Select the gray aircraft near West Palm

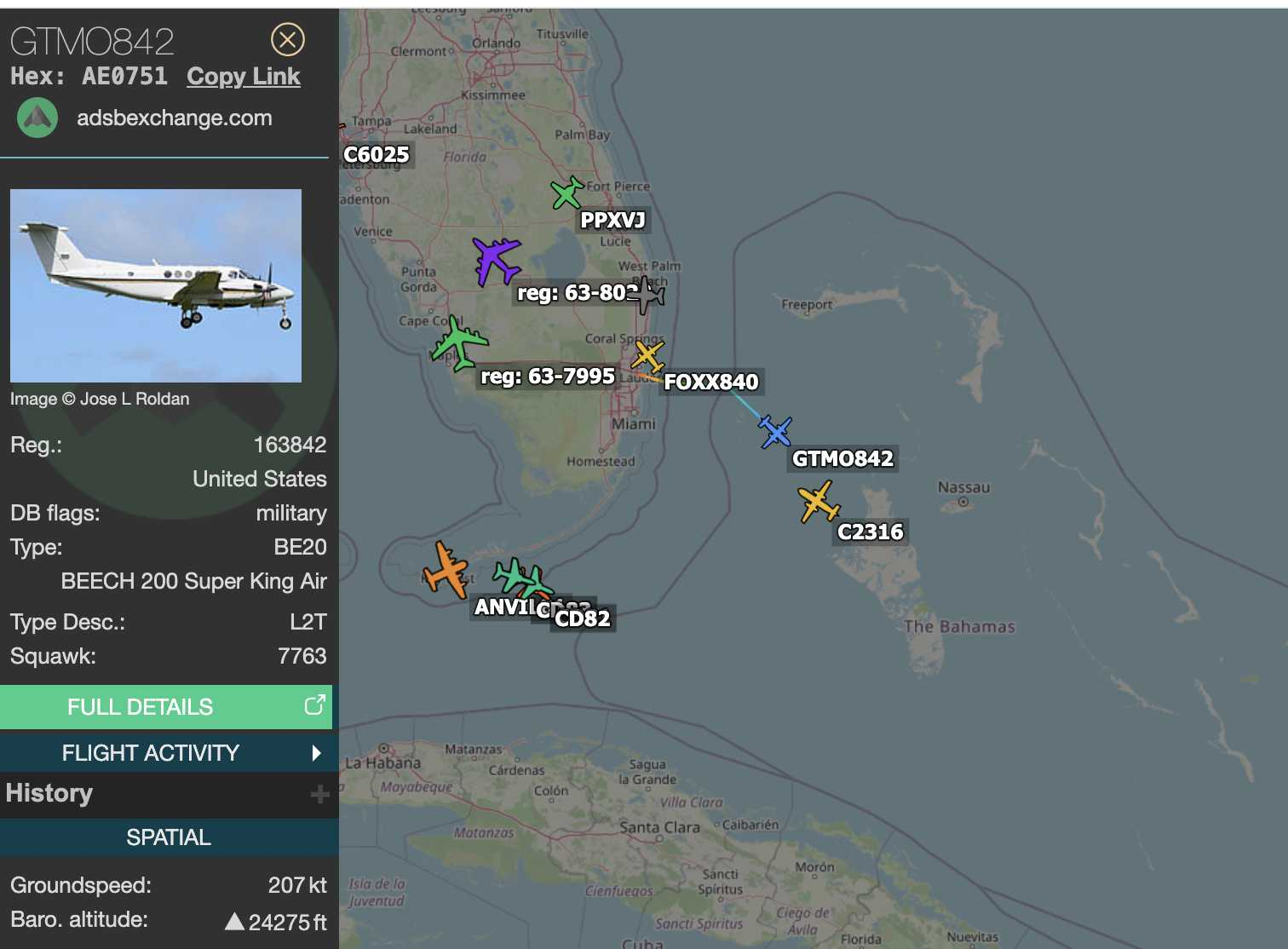(648, 295)
